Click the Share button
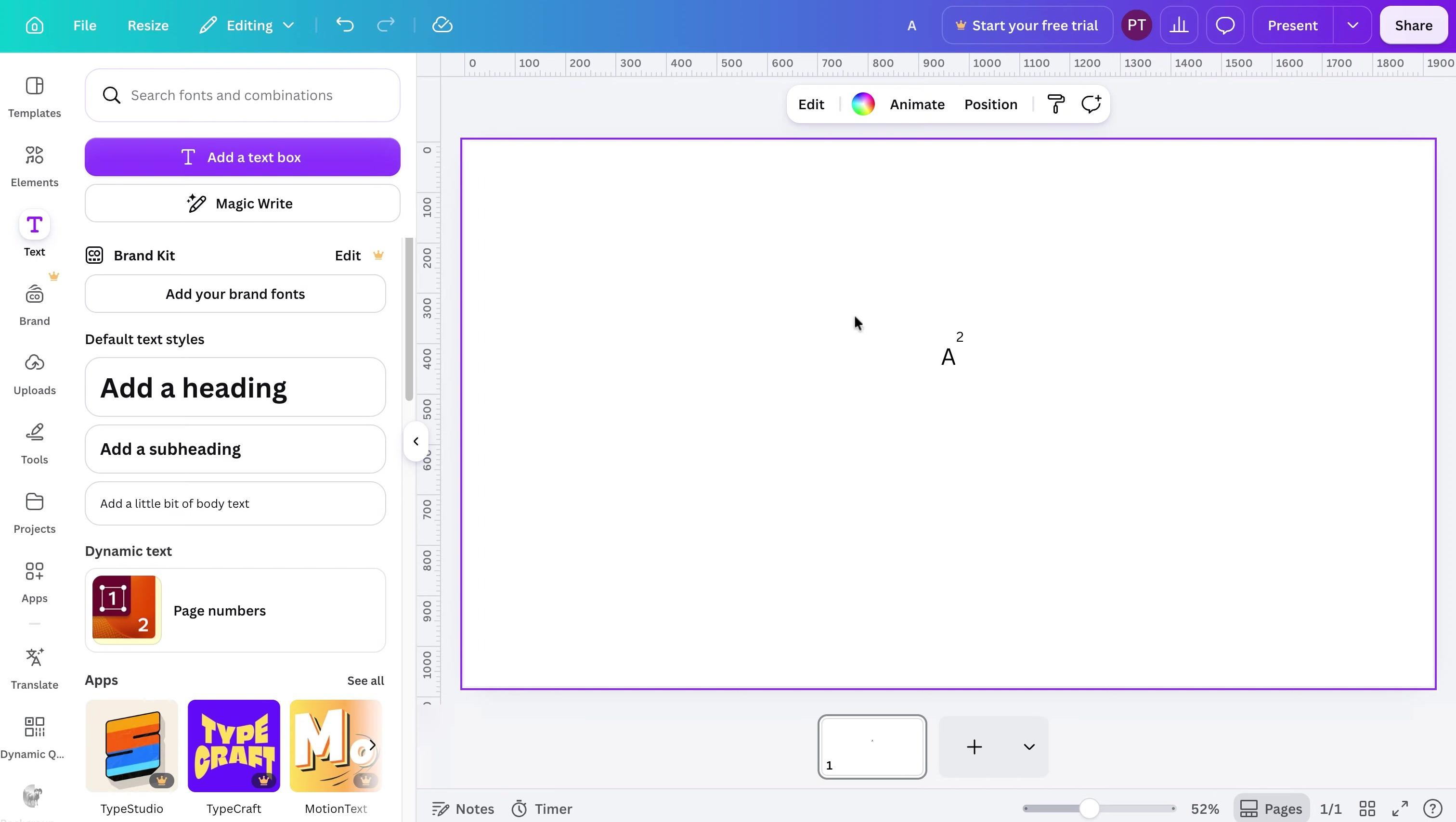Viewport: 1456px width, 822px height. pos(1414,26)
